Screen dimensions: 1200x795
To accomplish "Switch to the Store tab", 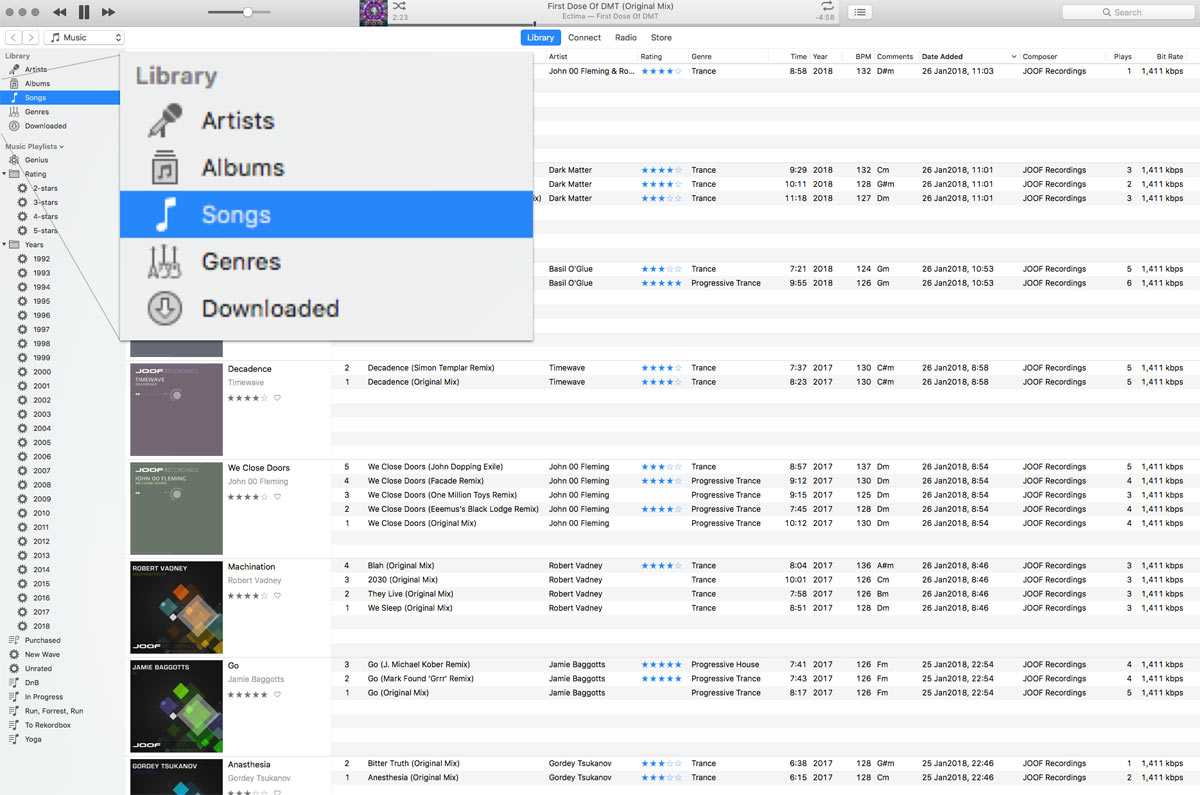I will click(661, 38).
